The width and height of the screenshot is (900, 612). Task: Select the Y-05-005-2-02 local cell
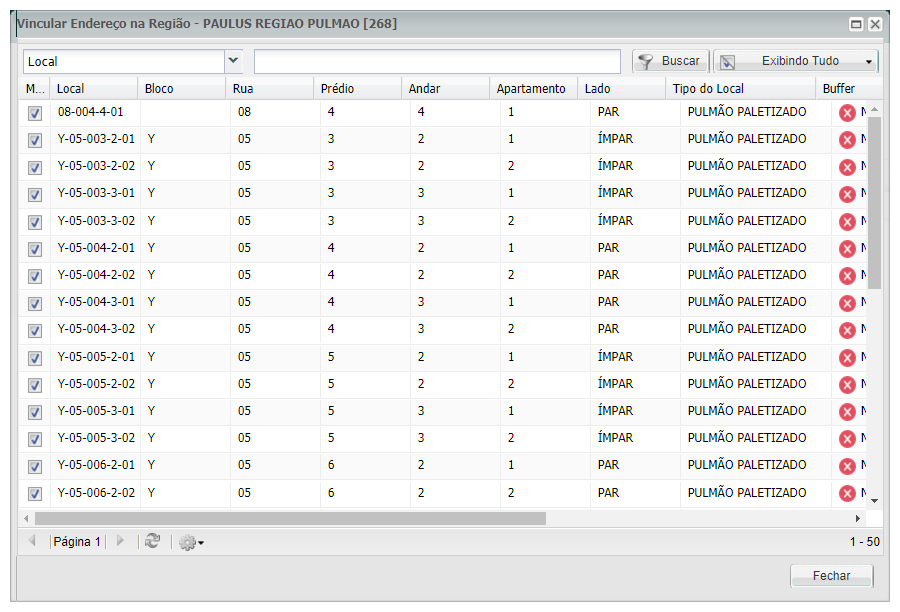click(x=96, y=384)
